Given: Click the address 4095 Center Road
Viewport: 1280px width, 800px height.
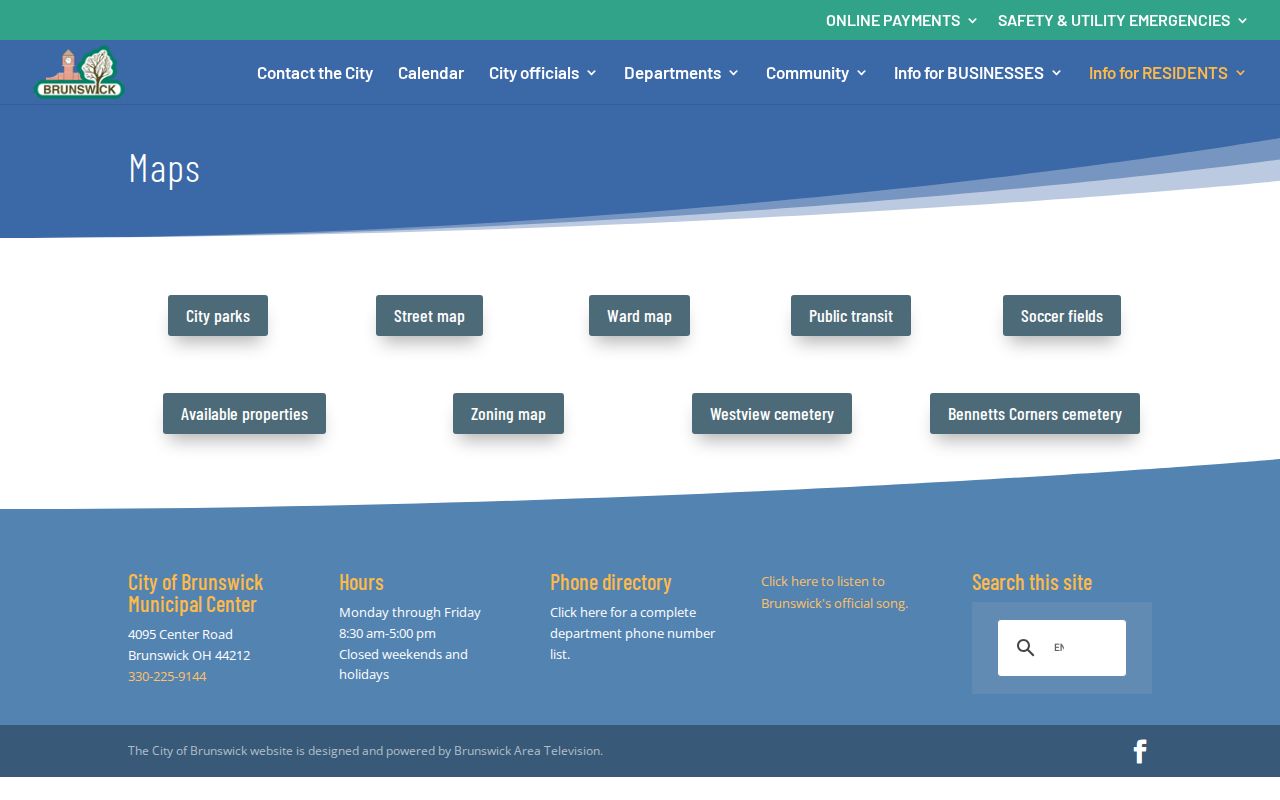Looking at the screenshot, I should pos(180,634).
